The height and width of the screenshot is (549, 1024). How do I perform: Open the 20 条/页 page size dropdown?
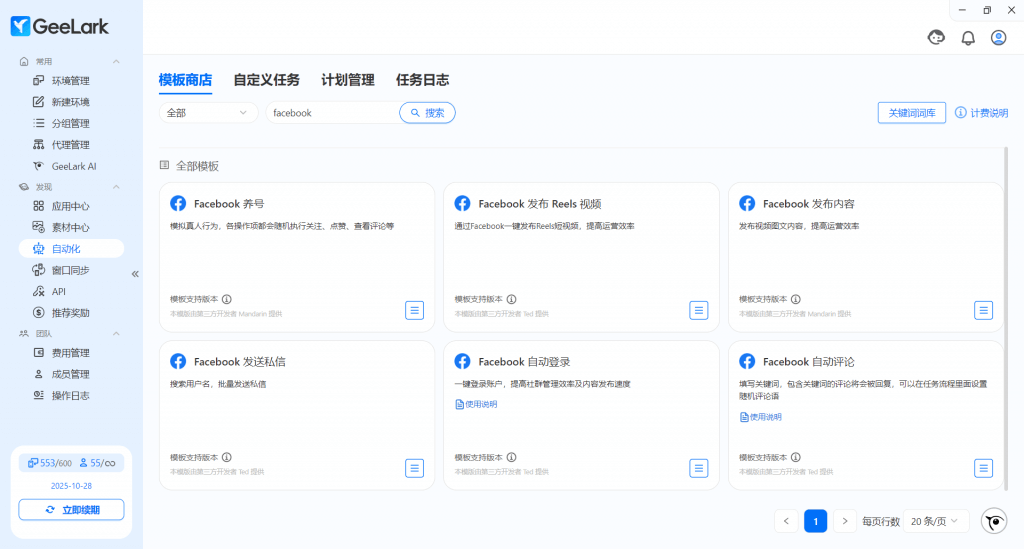click(937, 521)
